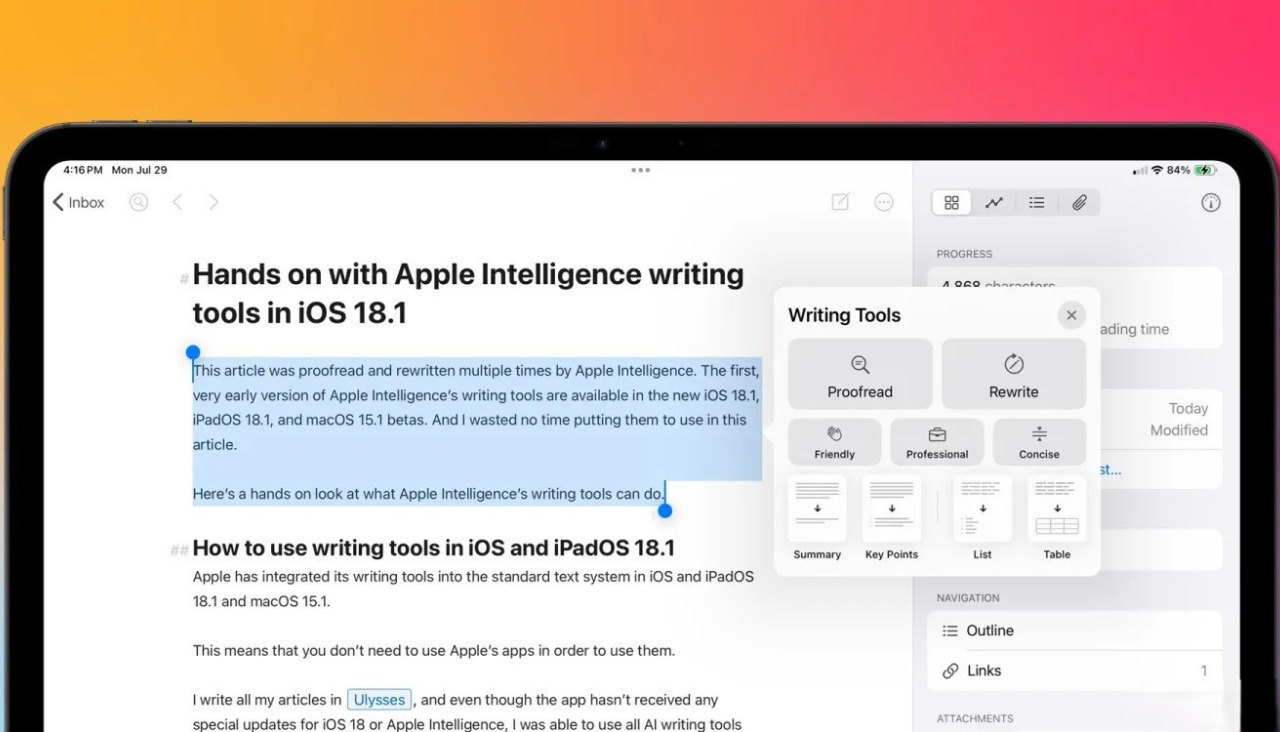Image resolution: width=1280 pixels, height=732 pixels.
Task: Expand the Outline navigation row
Action: point(1075,631)
